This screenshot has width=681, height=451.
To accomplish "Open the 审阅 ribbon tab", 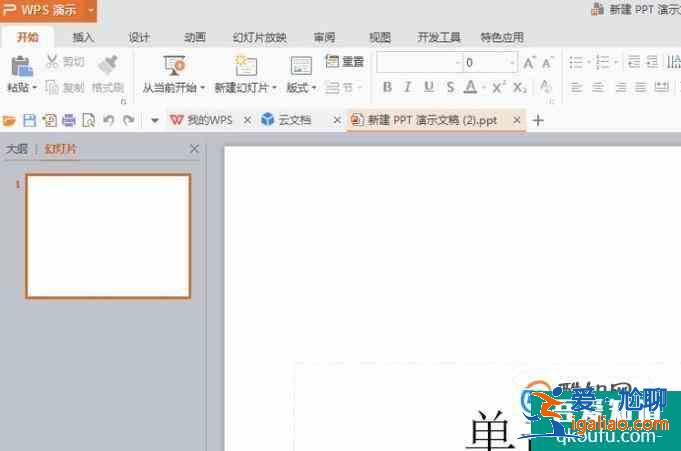I will coord(324,37).
